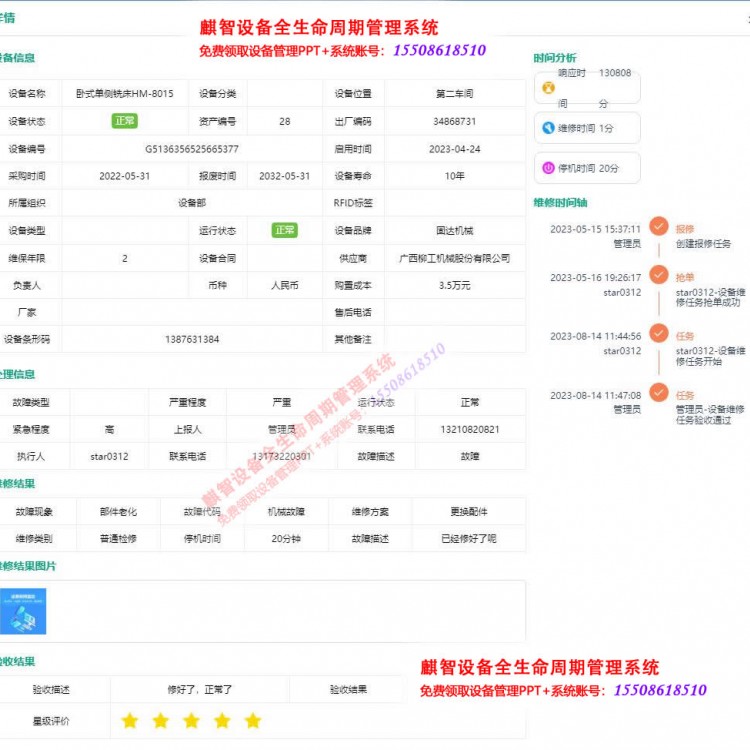Click the 抢单 timeline checkmark icon
Viewport: 750px width, 750px height.
point(658,274)
